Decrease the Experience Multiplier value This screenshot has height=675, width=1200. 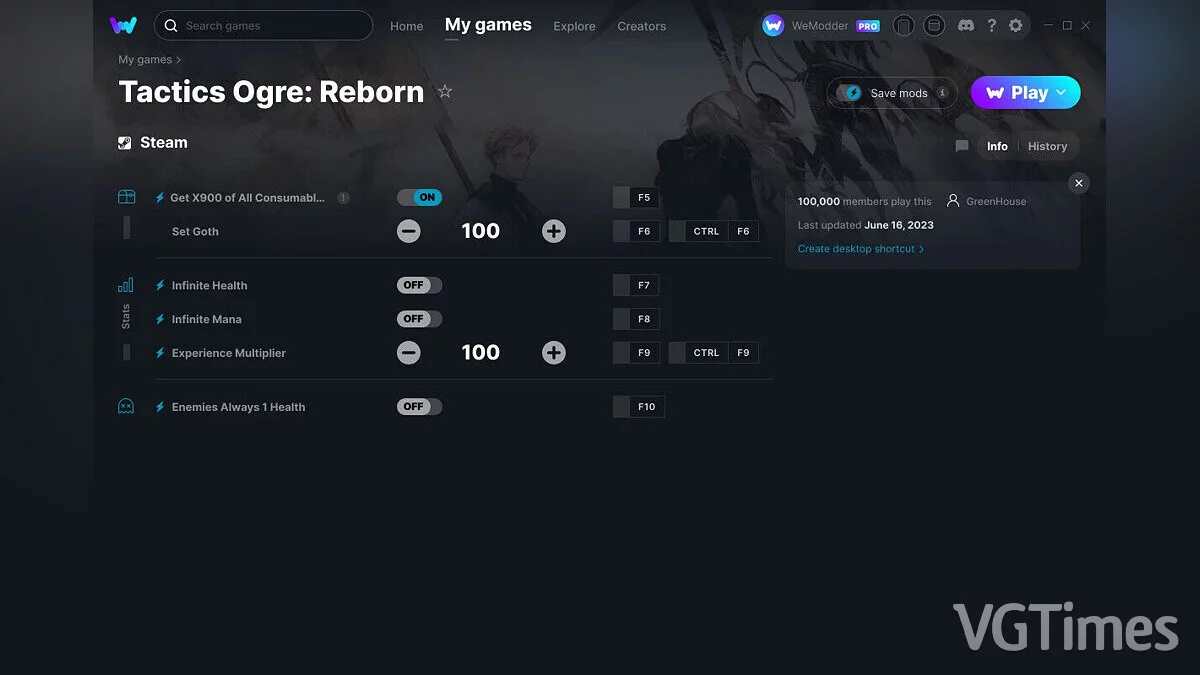409,353
